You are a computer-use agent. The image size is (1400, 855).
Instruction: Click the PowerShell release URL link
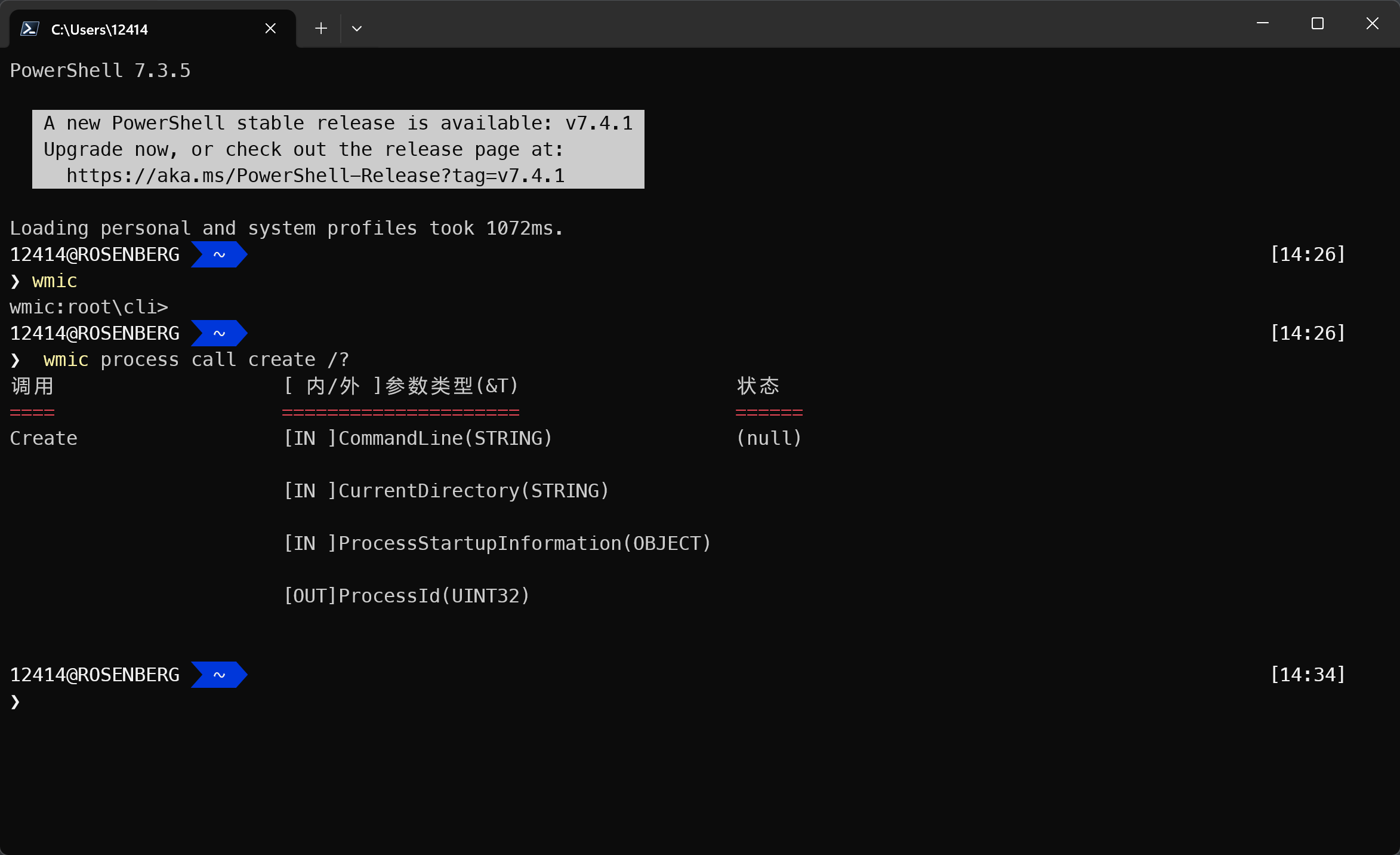(x=315, y=176)
